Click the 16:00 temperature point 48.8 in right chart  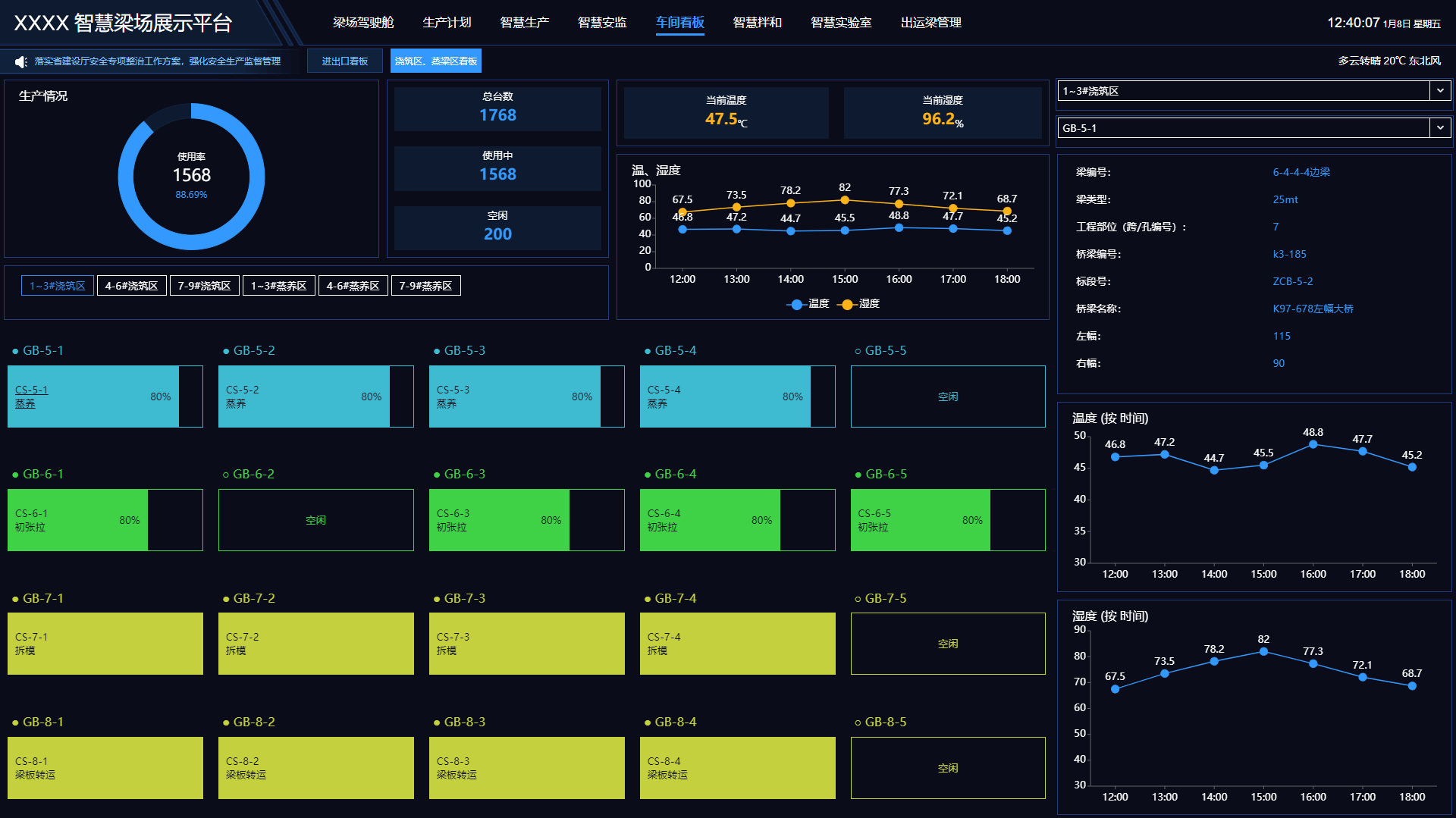[1313, 445]
